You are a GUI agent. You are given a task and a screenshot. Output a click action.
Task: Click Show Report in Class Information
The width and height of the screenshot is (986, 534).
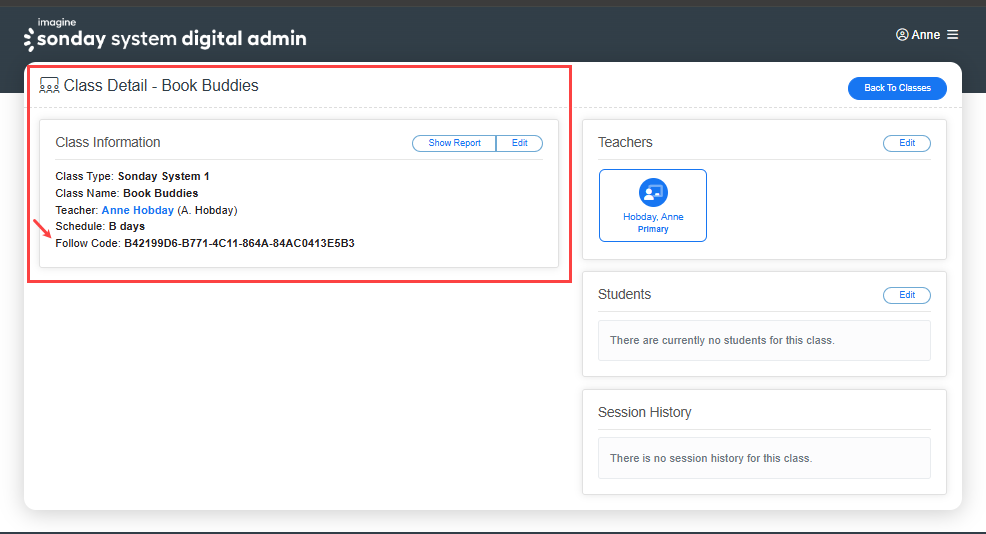(454, 143)
